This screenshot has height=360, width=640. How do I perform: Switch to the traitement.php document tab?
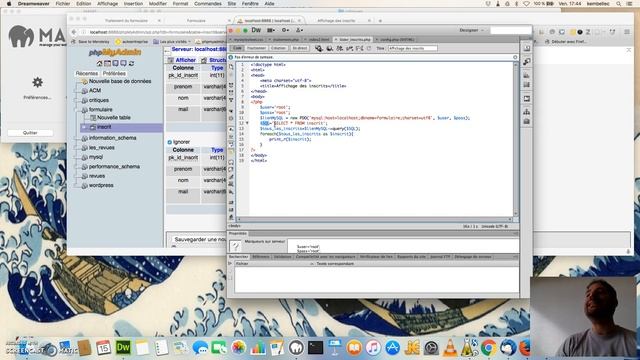tap(286, 40)
